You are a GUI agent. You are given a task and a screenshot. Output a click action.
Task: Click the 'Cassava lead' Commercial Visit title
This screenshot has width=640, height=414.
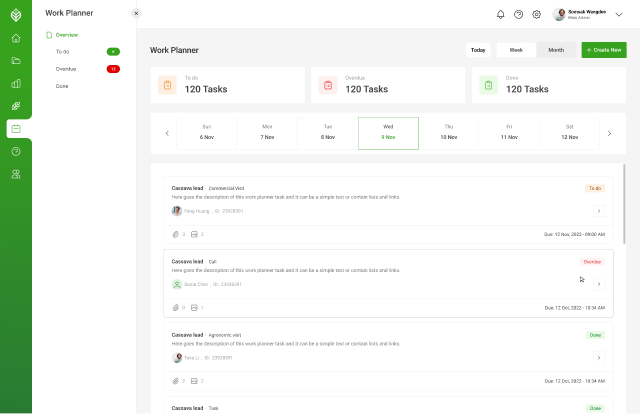point(187,188)
